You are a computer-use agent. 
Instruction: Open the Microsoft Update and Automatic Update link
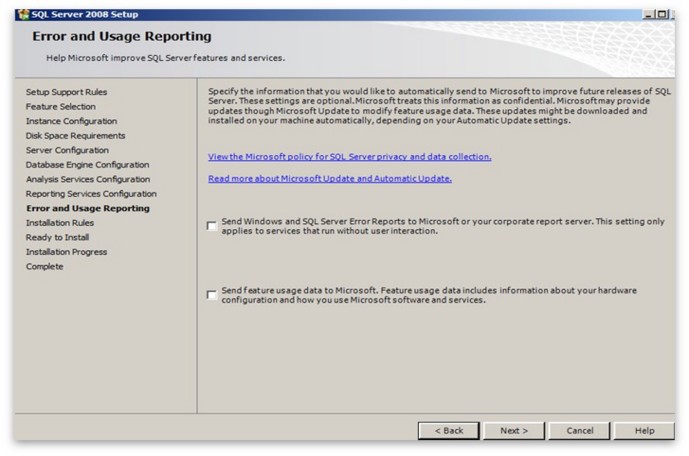[x=330, y=178]
